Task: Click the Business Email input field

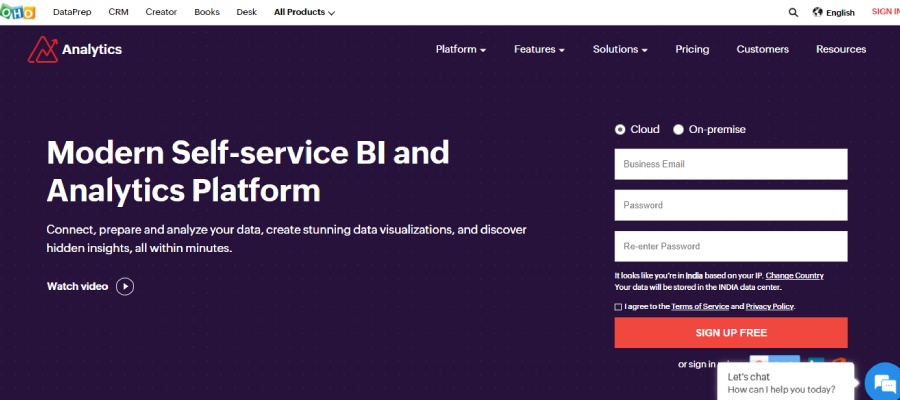Action: tap(731, 164)
